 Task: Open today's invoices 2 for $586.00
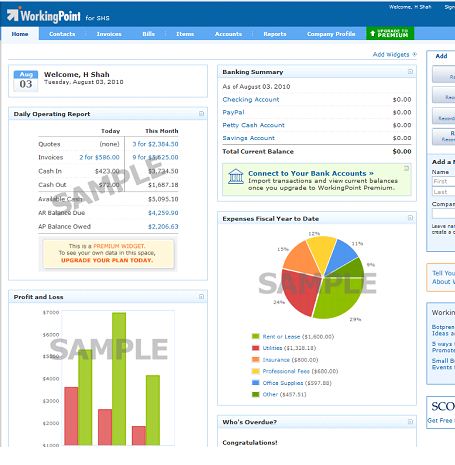point(99,157)
